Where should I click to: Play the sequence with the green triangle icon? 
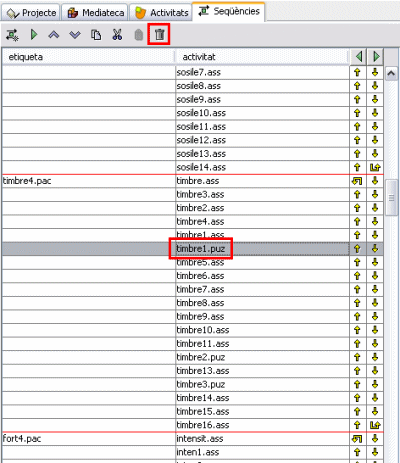(34, 35)
